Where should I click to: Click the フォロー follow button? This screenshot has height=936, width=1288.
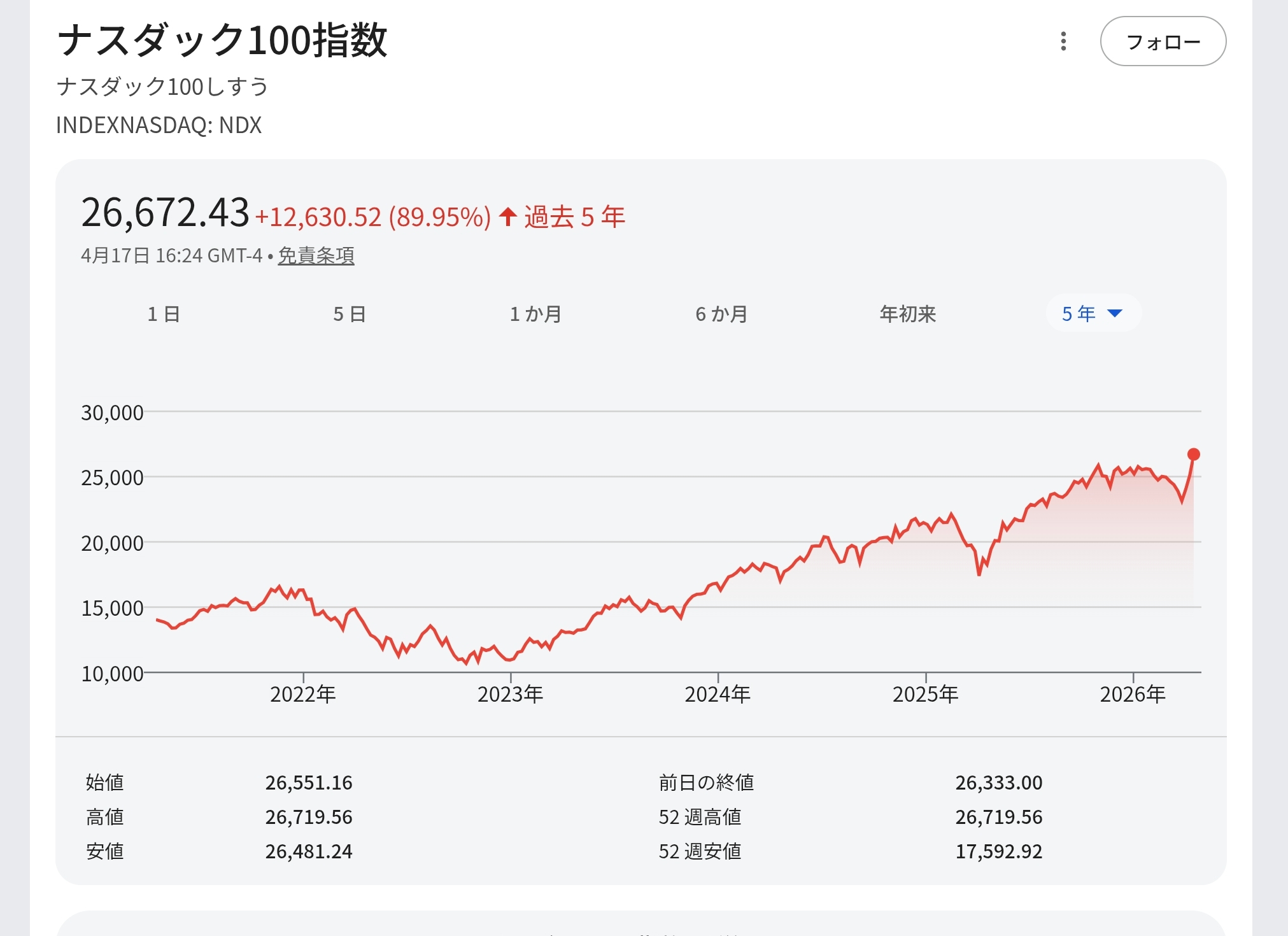(x=1163, y=42)
